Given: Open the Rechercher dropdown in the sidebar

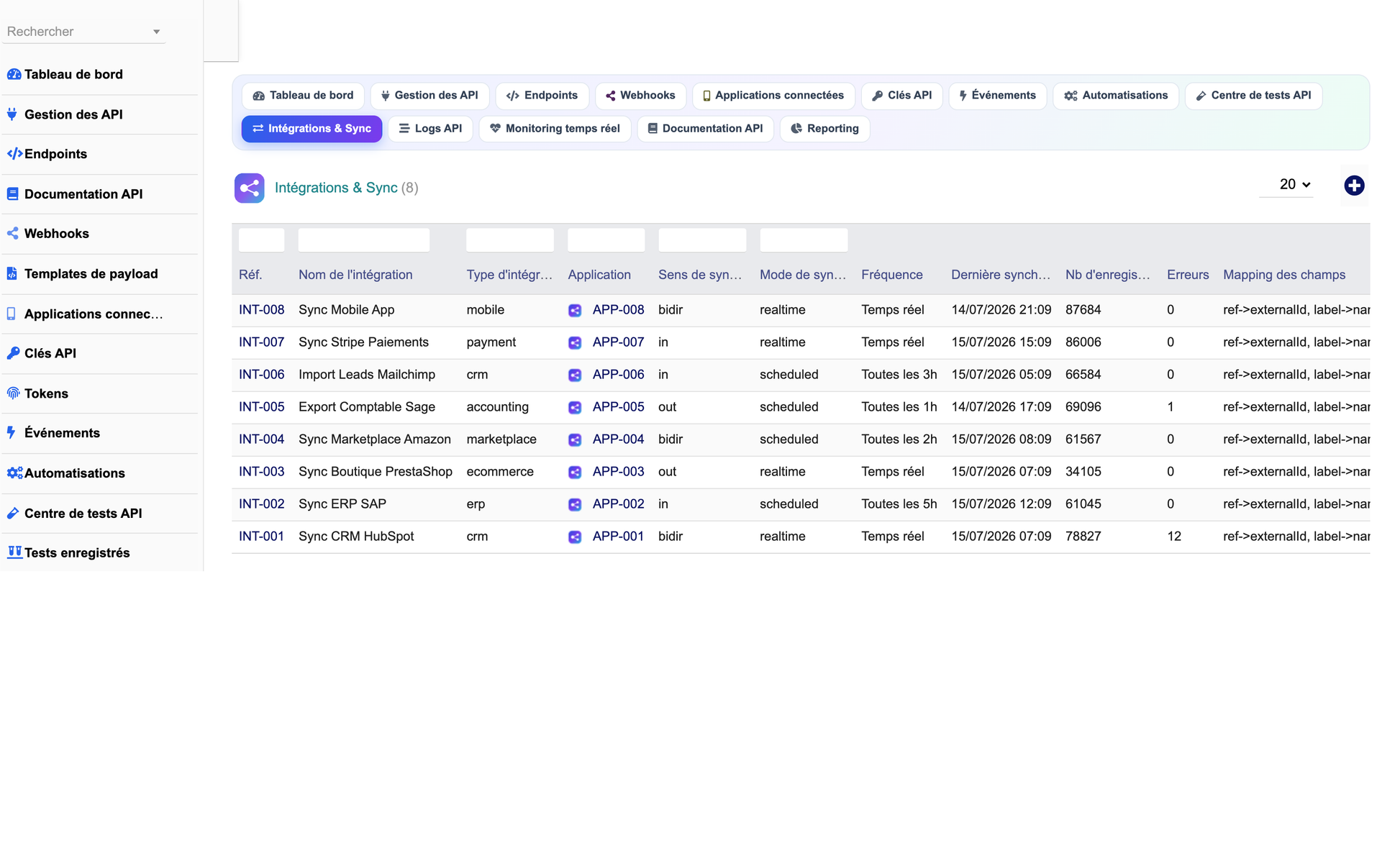Looking at the screenshot, I should pos(83,32).
